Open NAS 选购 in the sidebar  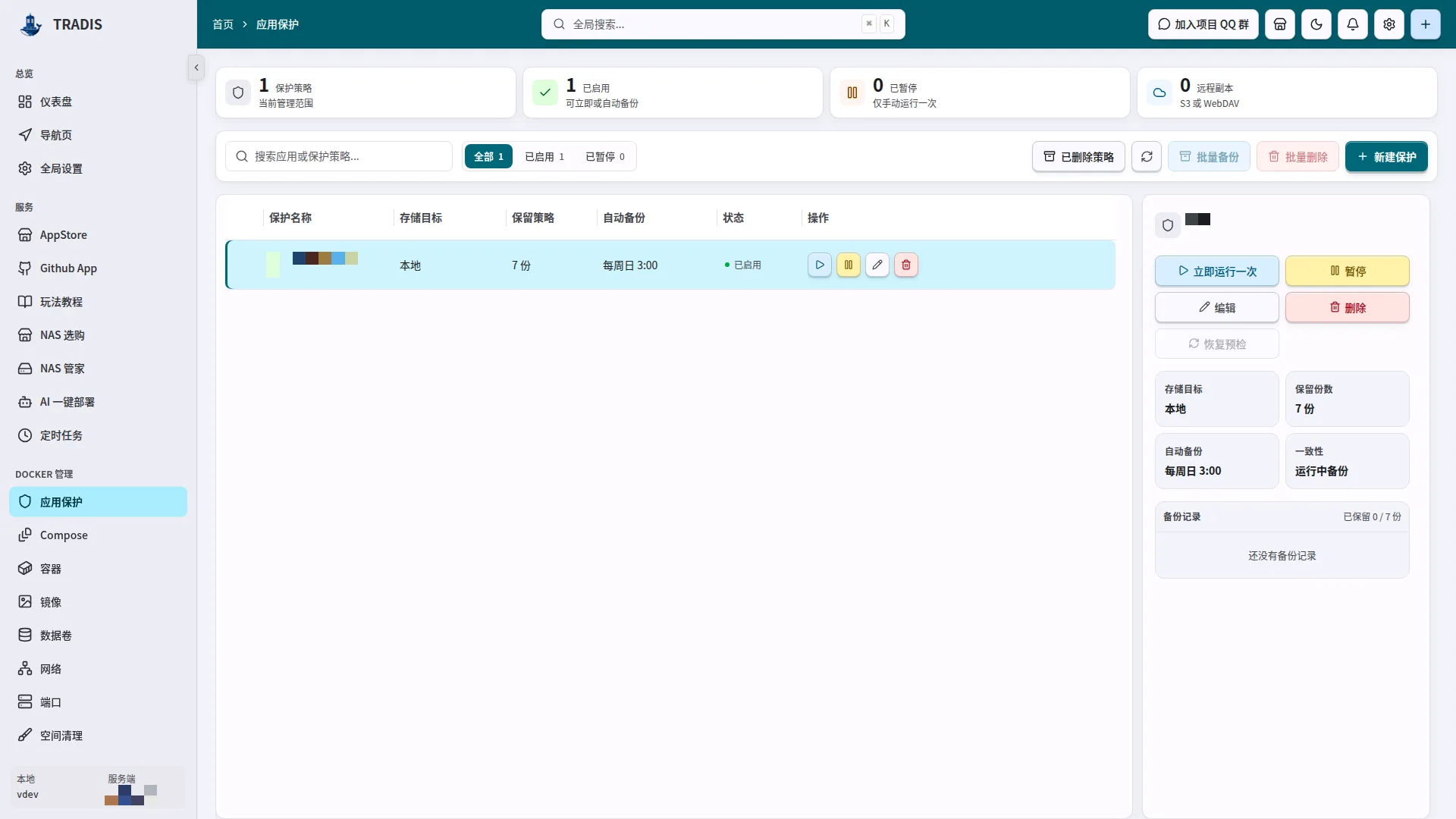point(99,335)
